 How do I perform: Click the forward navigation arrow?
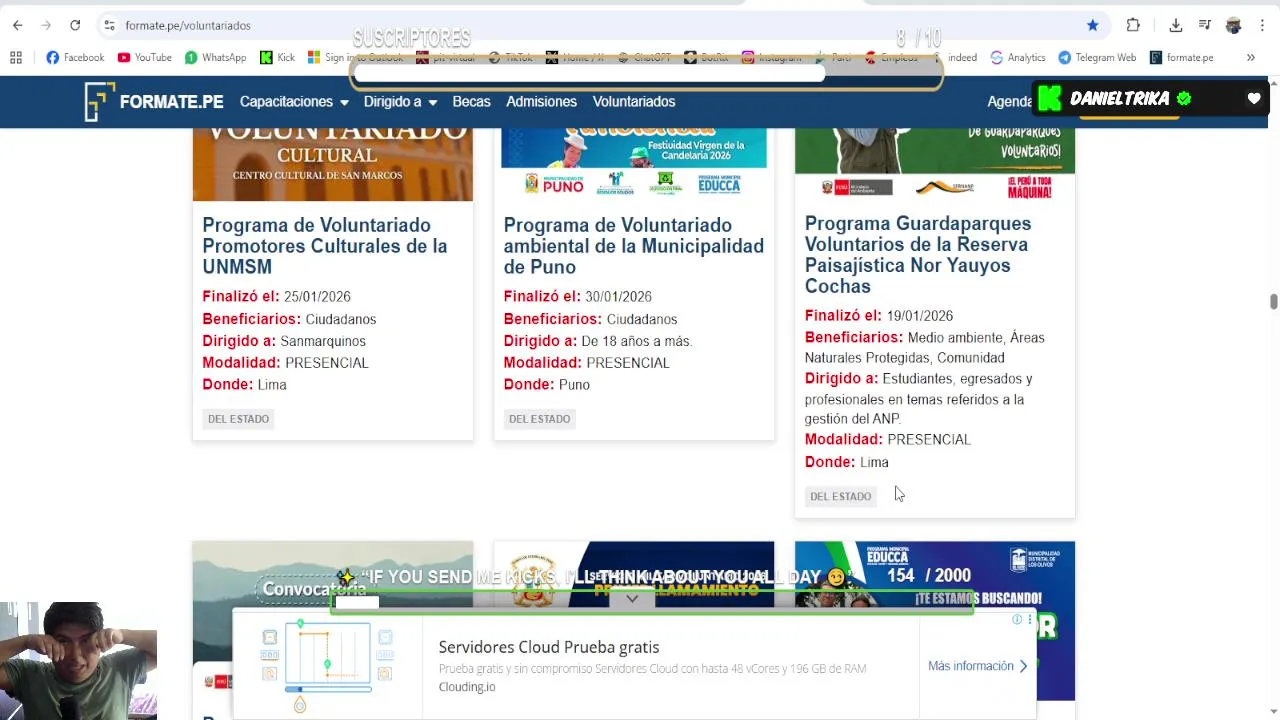pyautogui.click(x=46, y=25)
